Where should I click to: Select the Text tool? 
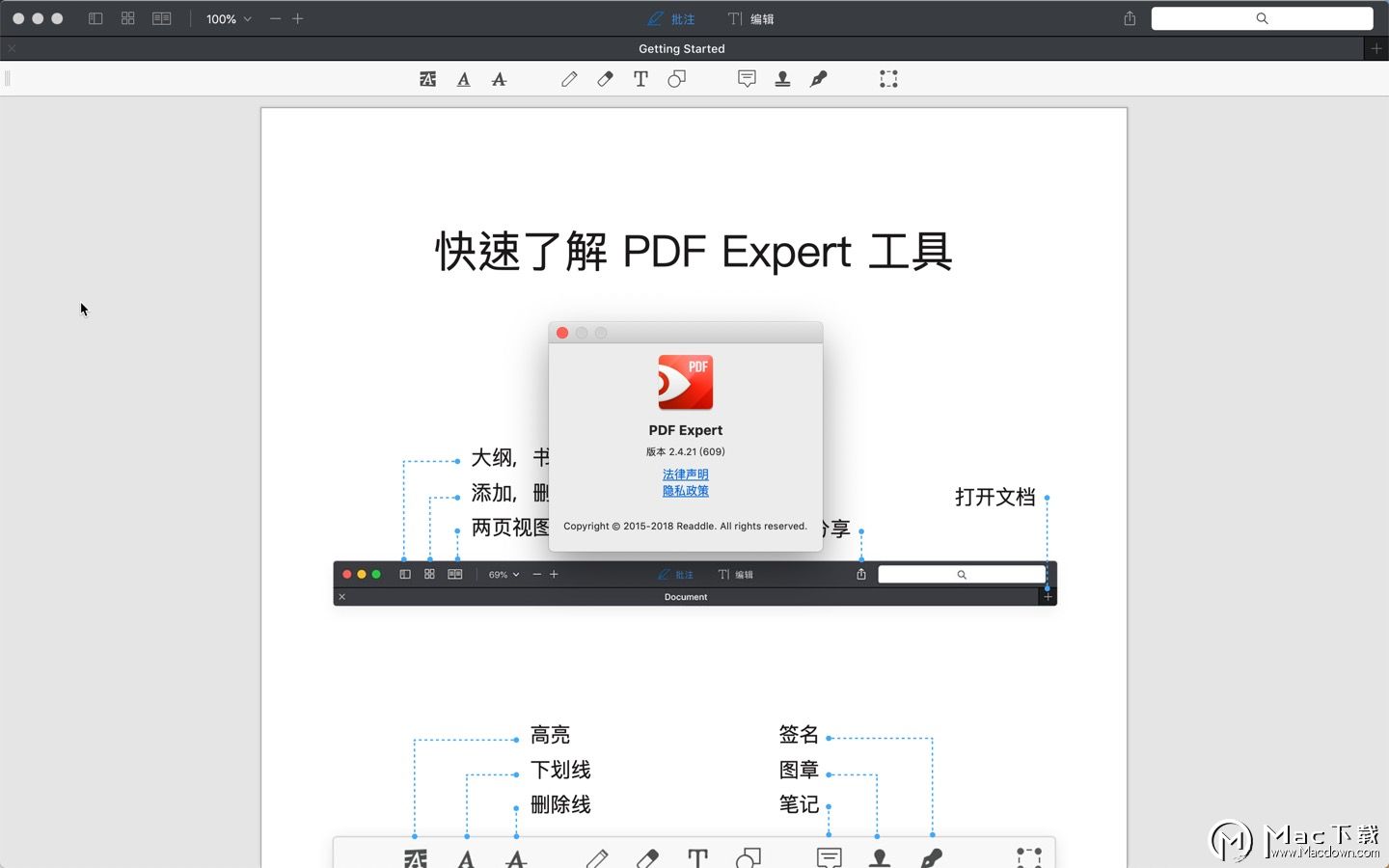coord(640,79)
